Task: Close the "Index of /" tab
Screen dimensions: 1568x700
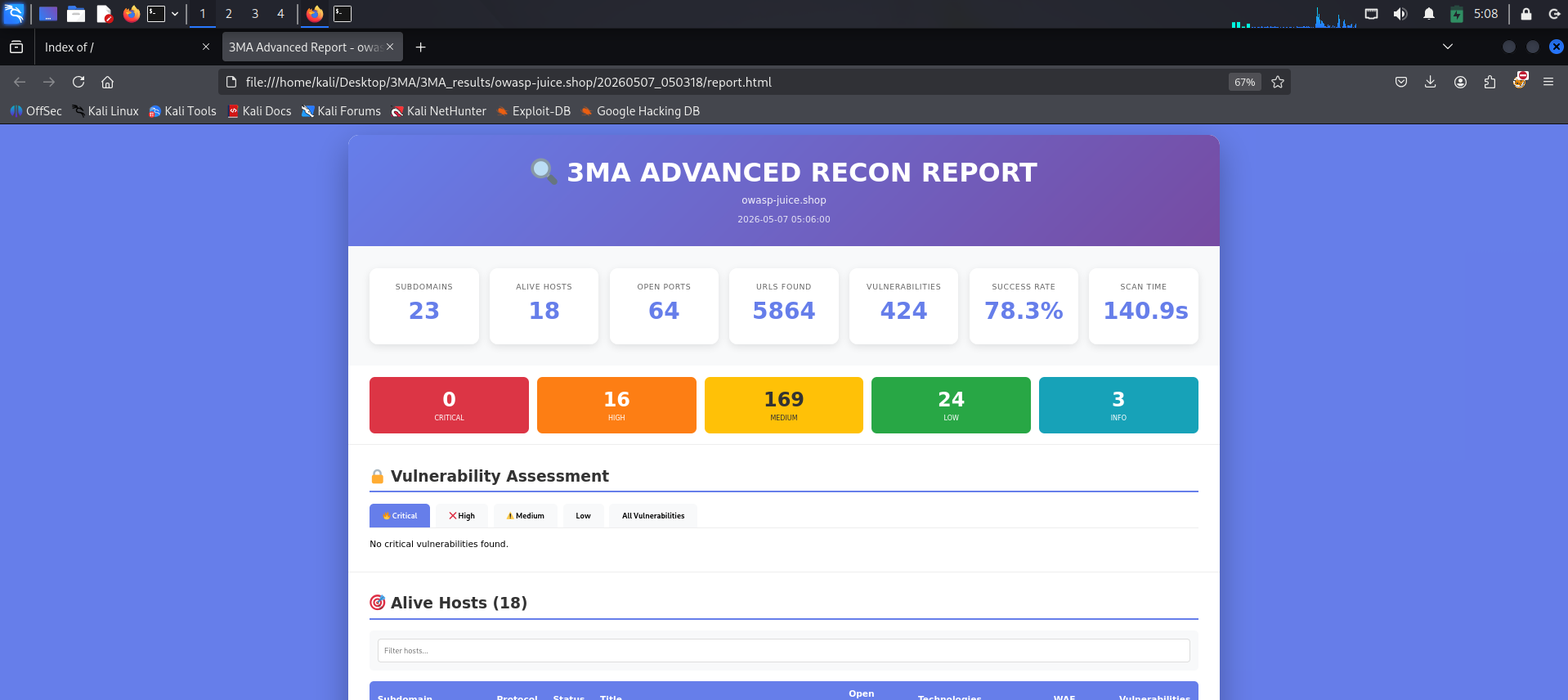Action: pyautogui.click(x=206, y=47)
